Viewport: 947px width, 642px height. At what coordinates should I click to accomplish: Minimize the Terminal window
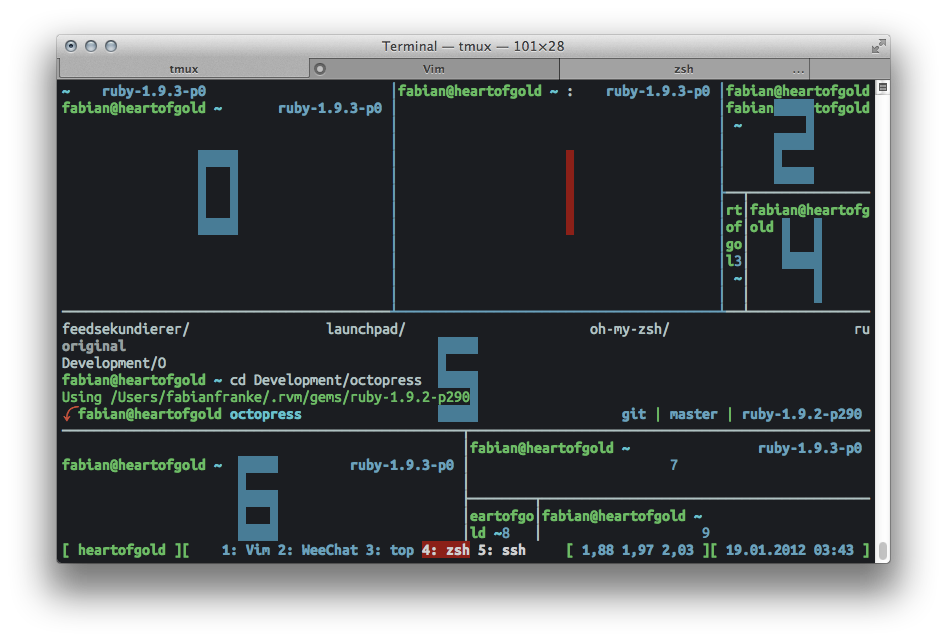point(91,46)
